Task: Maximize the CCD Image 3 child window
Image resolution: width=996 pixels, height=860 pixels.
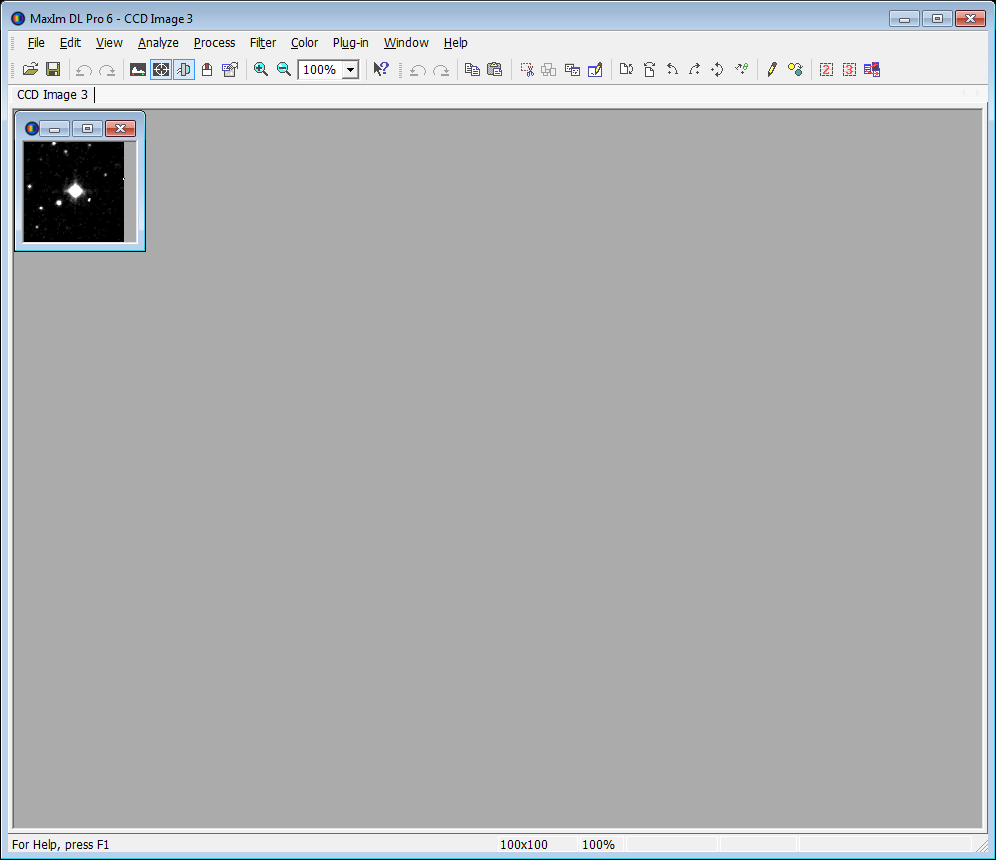Action: pyautogui.click(x=88, y=129)
